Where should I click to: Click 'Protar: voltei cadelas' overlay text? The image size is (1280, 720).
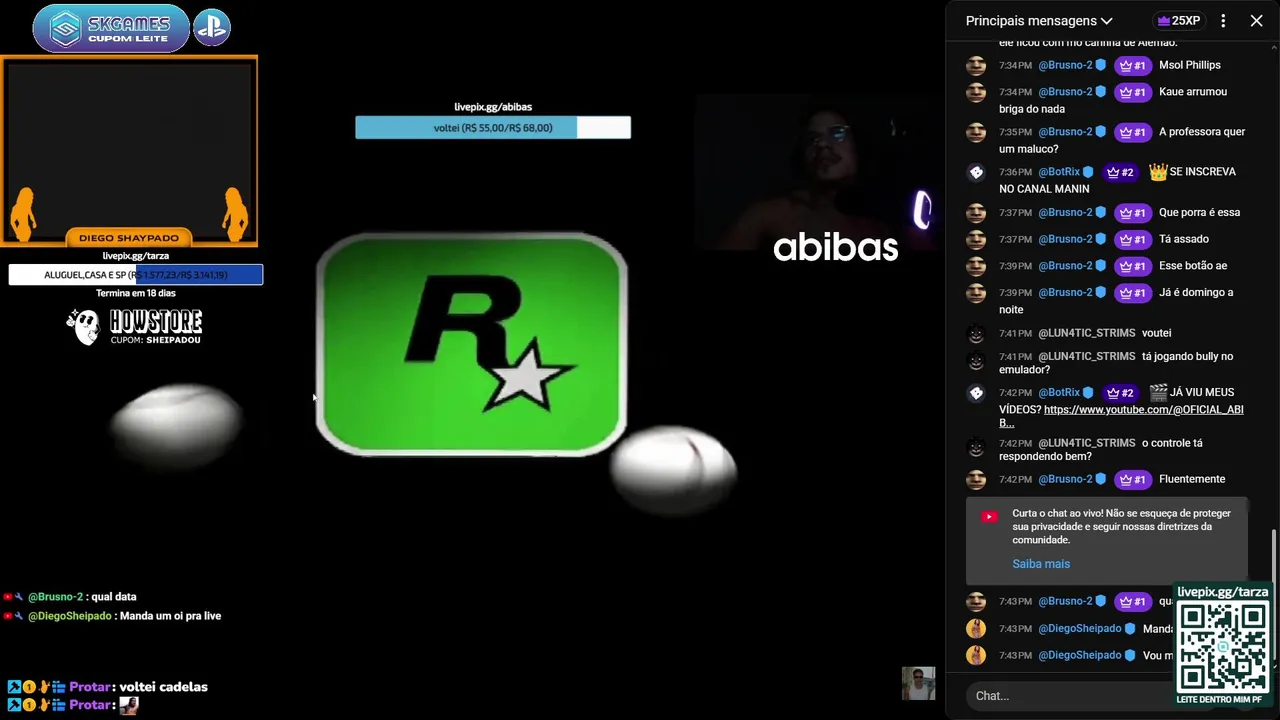point(138,687)
